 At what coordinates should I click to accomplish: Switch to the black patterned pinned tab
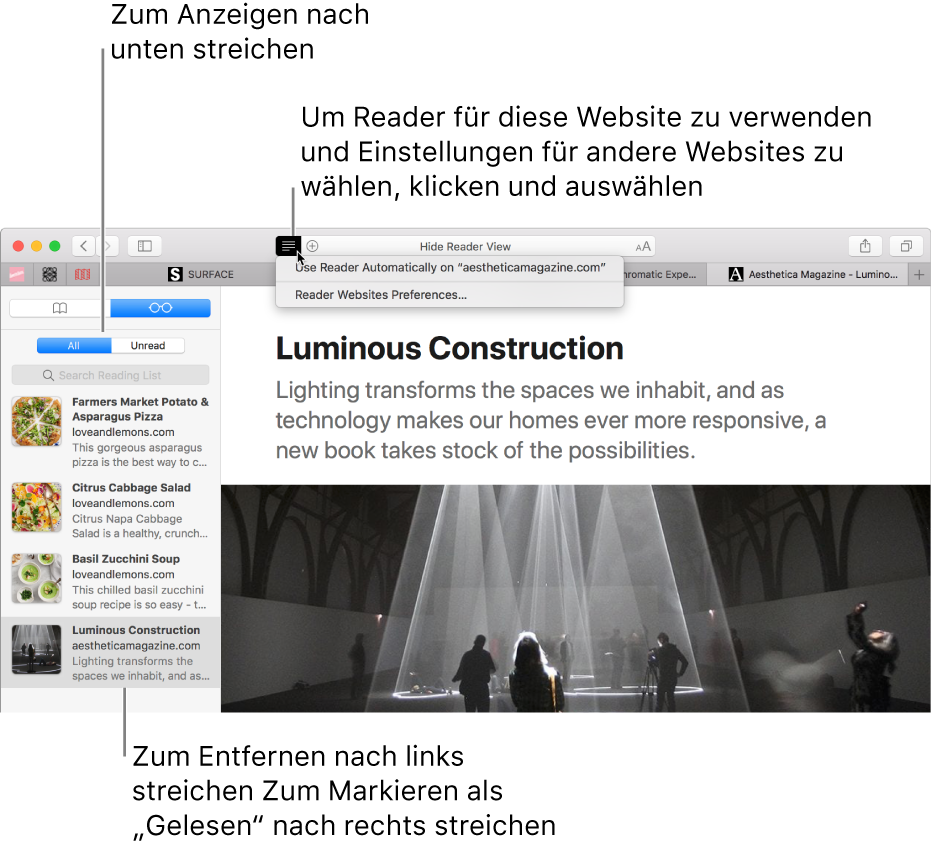(x=50, y=274)
